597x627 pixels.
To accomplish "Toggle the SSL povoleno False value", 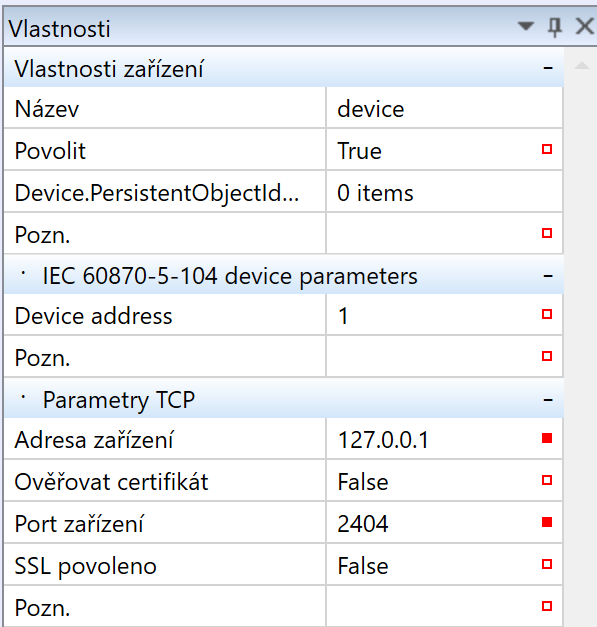I will click(x=432, y=566).
